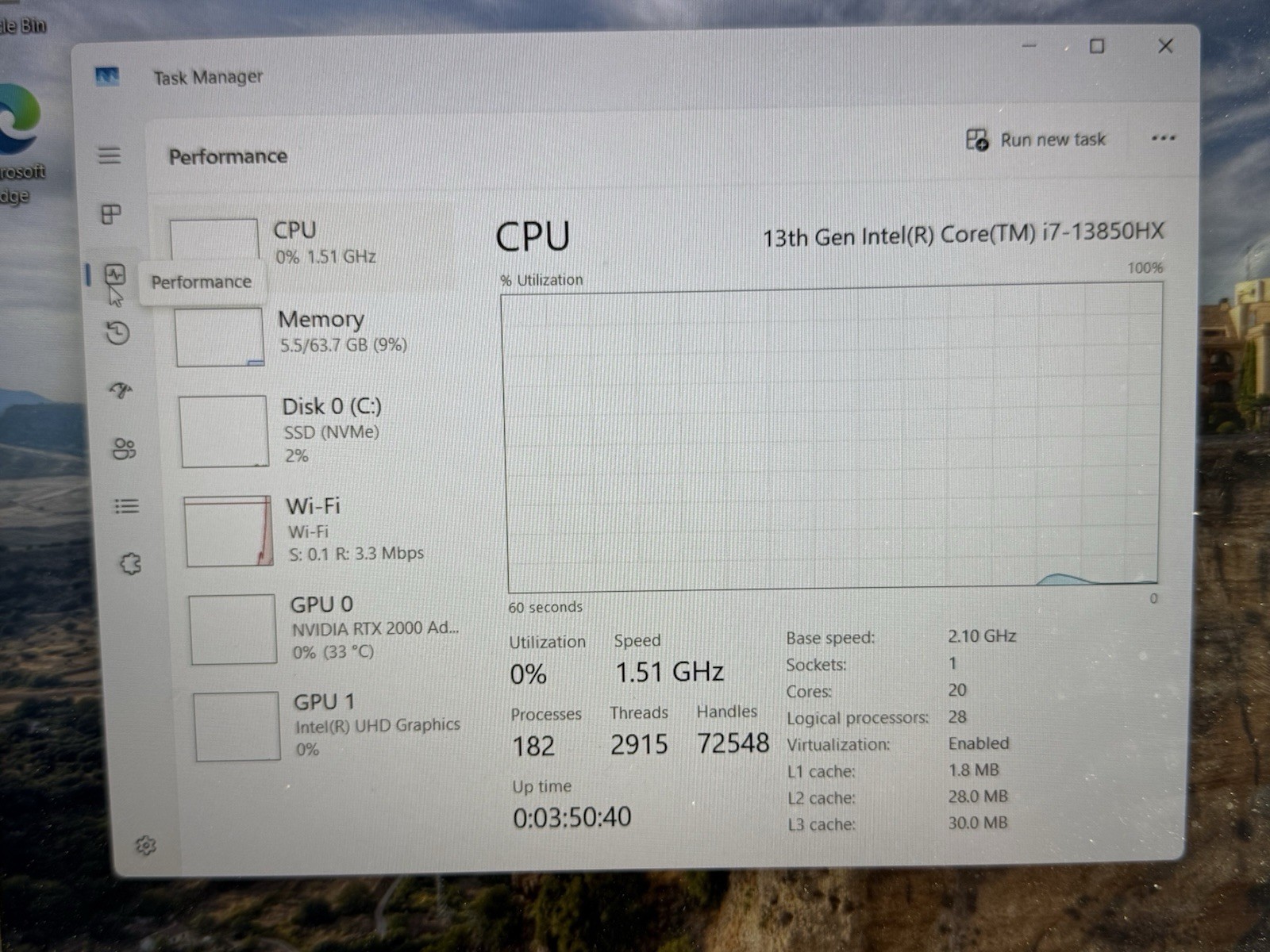
Task: Open the hamburger navigation menu
Action: 110,155
